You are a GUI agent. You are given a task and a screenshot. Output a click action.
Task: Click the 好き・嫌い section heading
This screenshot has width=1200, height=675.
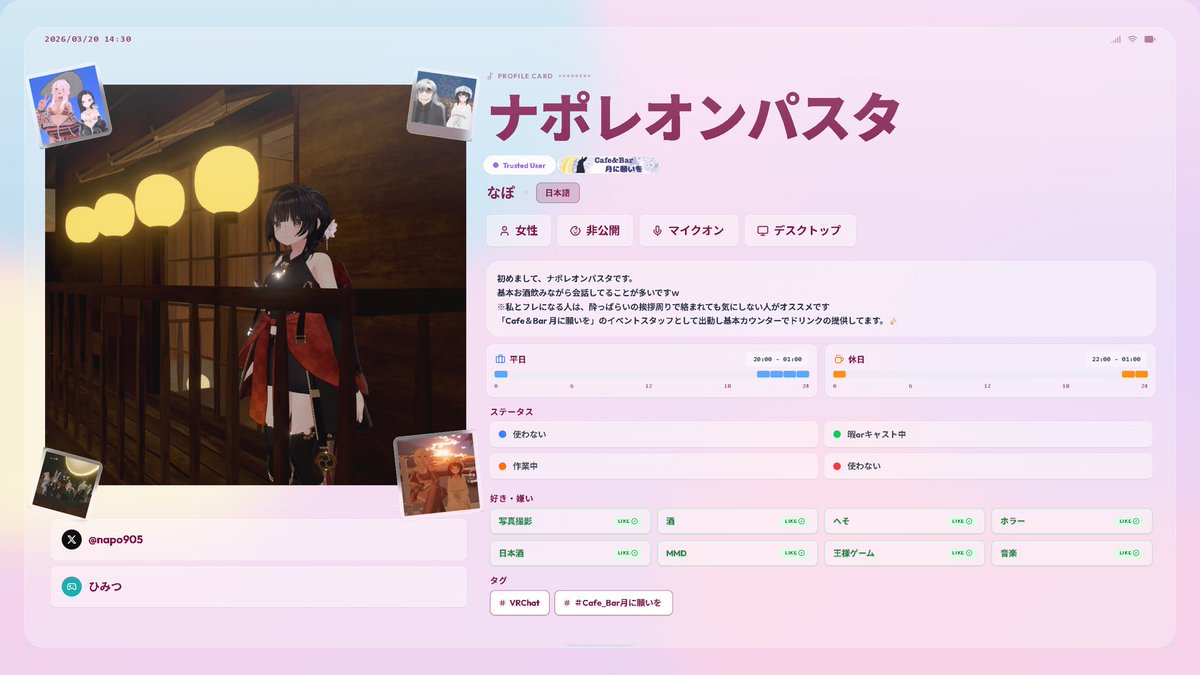pyautogui.click(x=512, y=498)
